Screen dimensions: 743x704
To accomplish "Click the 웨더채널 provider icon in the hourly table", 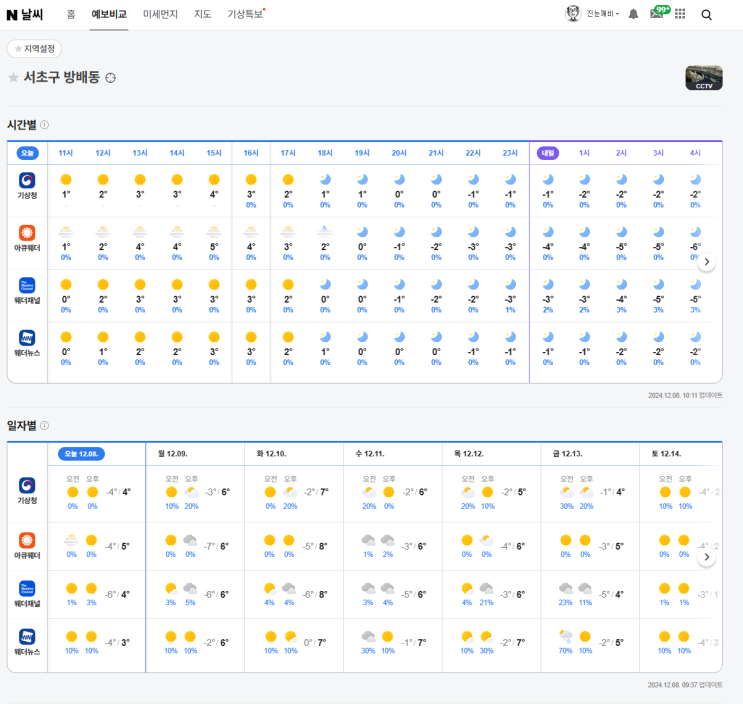I will [27, 286].
